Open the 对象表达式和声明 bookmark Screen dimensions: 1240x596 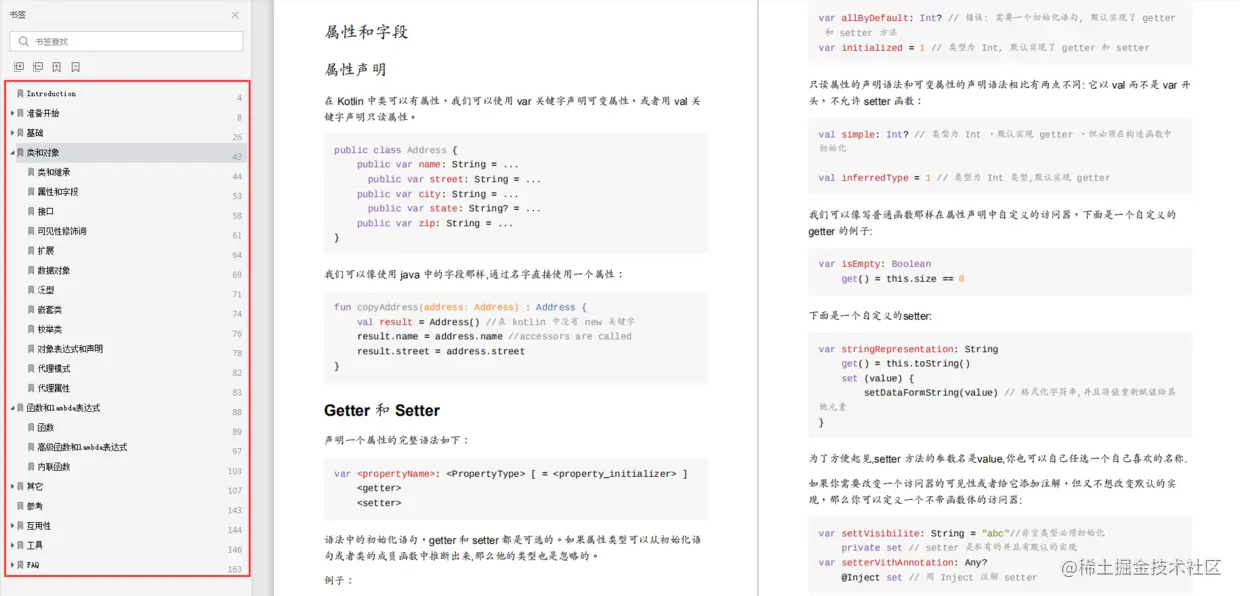coord(70,349)
